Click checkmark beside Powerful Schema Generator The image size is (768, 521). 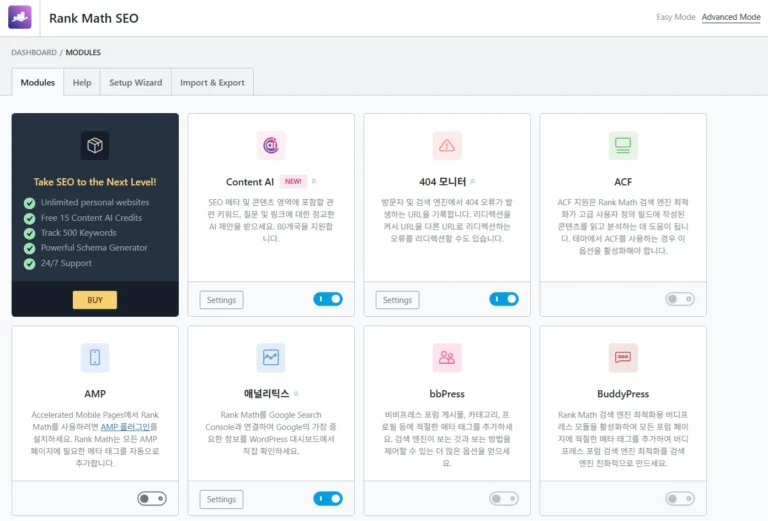(29, 248)
